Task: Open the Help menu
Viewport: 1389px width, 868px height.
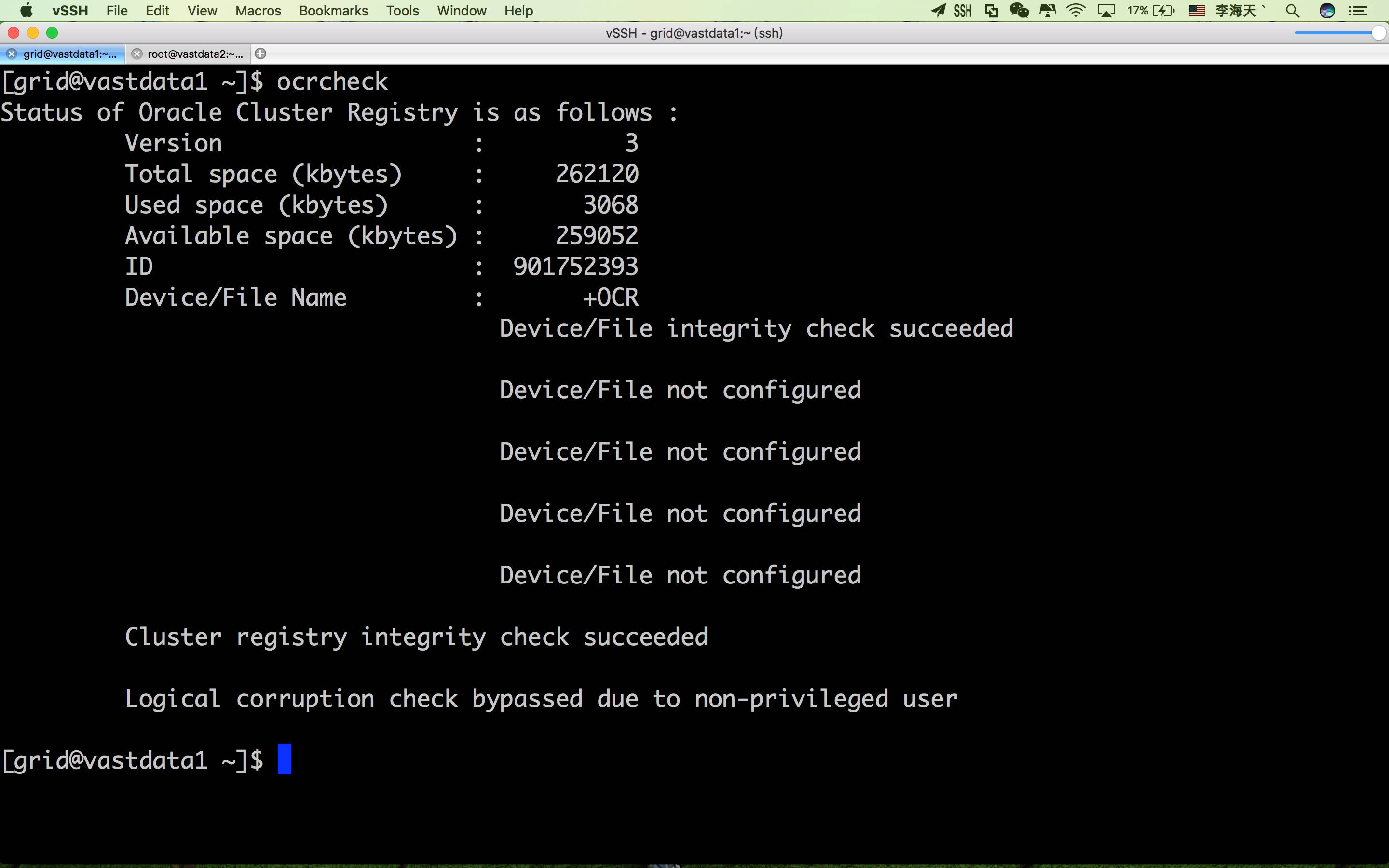Action: 519,10
